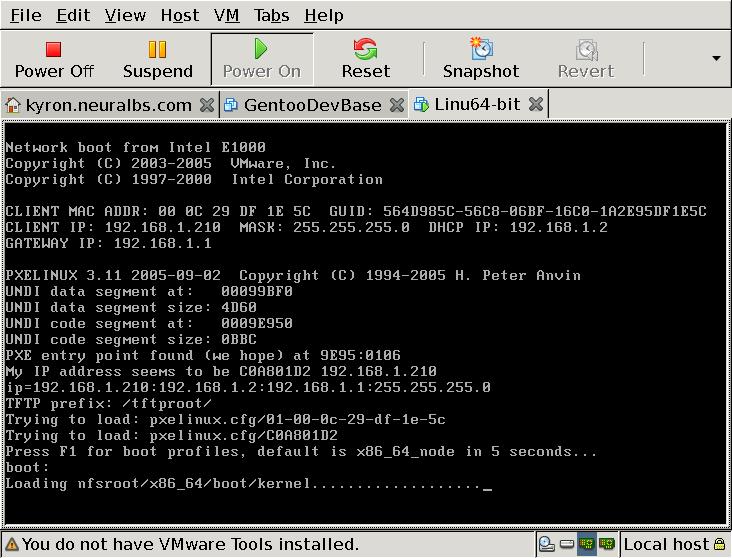Open the File menu

tap(26, 15)
